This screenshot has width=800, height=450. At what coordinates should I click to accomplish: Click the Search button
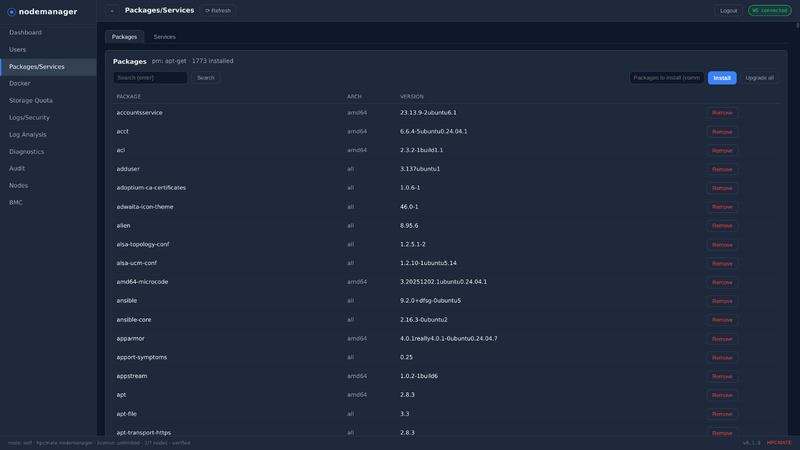[206, 78]
